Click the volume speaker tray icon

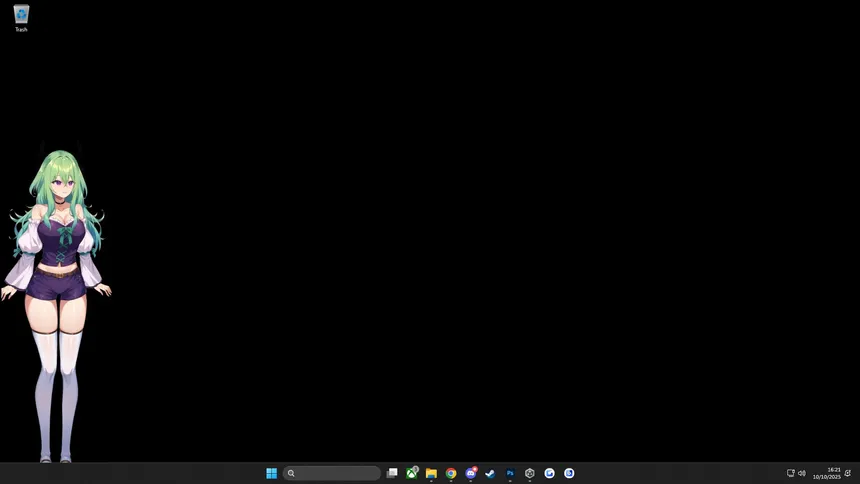802,473
